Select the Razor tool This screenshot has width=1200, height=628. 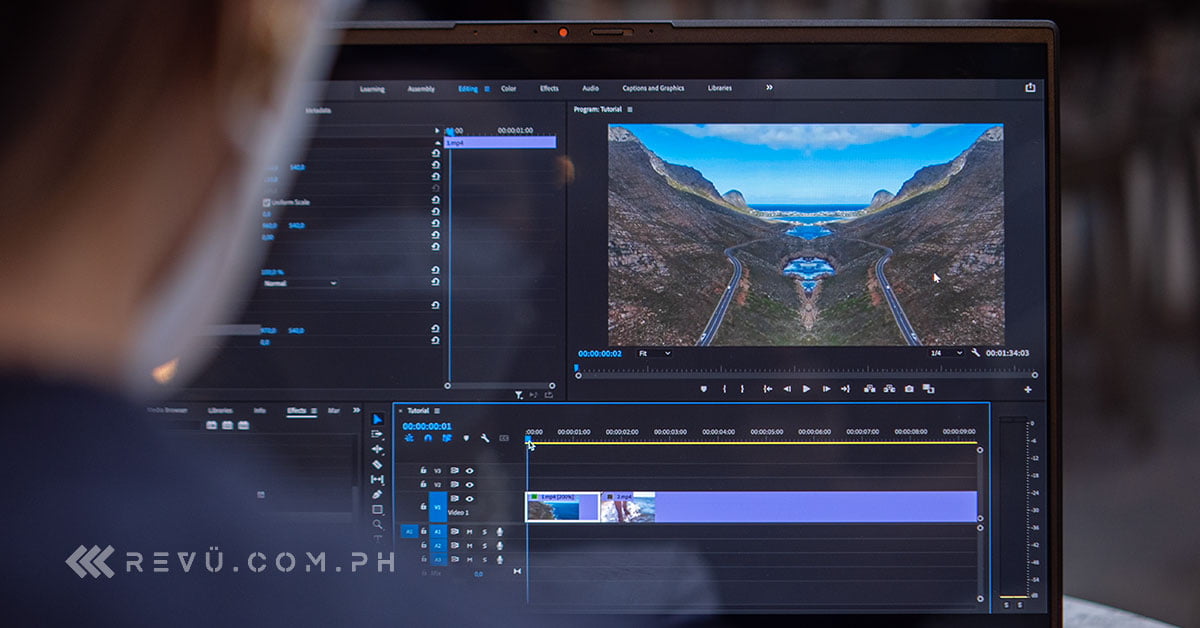click(377, 464)
